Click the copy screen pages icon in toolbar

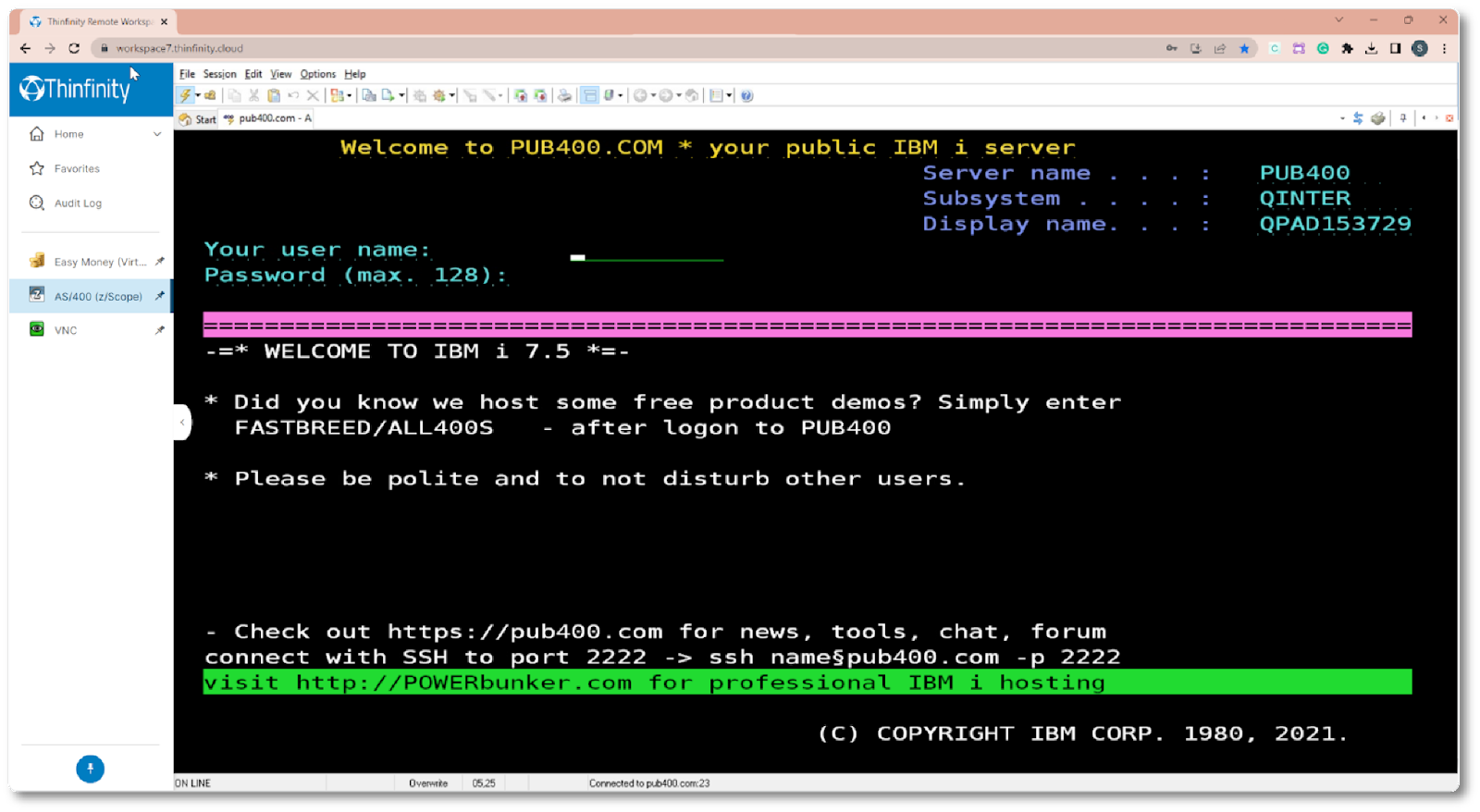369,95
